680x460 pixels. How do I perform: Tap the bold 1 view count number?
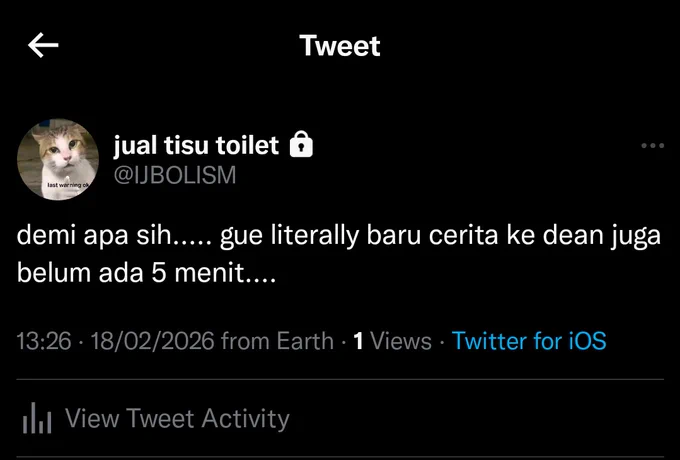pyautogui.click(x=358, y=341)
